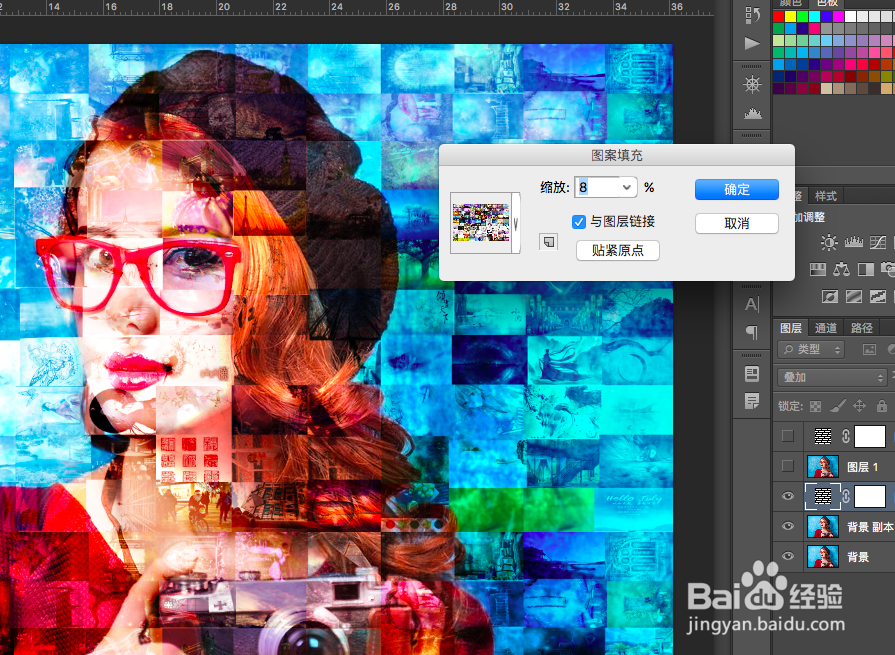
Task: Add a Curves adjustment
Action: click(x=878, y=242)
